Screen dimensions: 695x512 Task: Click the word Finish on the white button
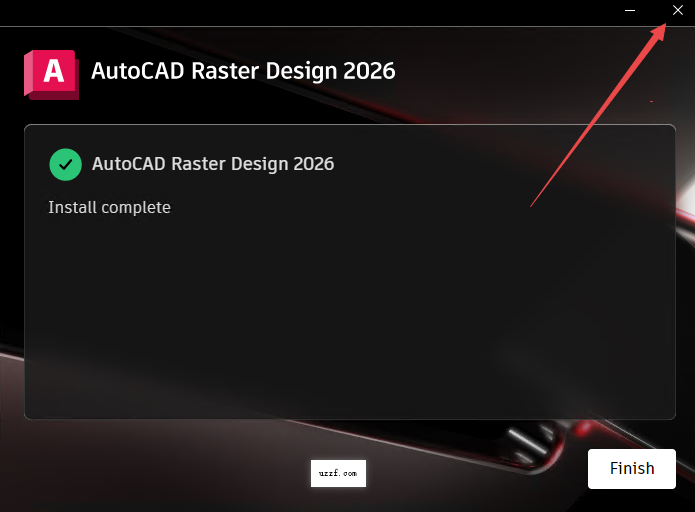pos(631,468)
